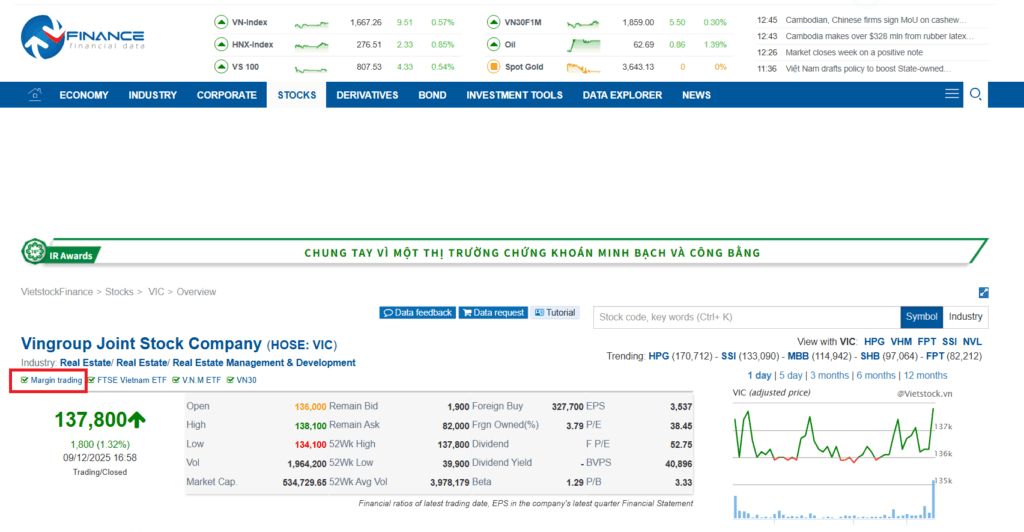Open news about Cambodian, Chinese firms MoU
The height and width of the screenshot is (532, 1024).
coord(875,20)
